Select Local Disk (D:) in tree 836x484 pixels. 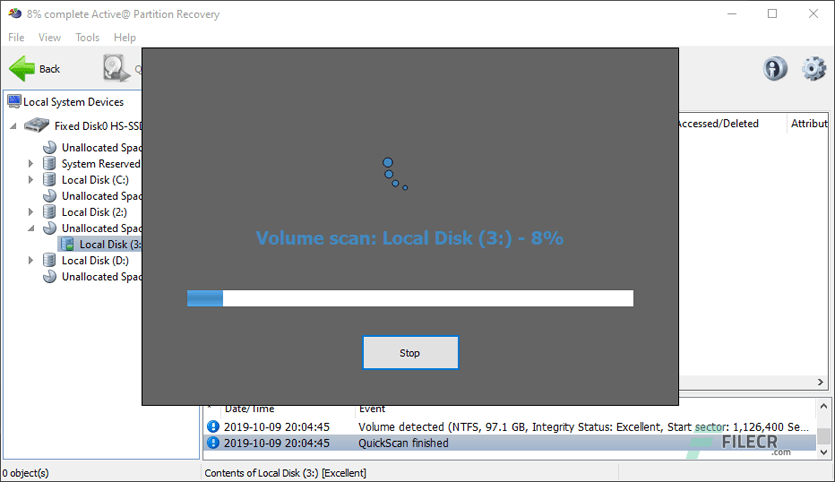pos(95,260)
